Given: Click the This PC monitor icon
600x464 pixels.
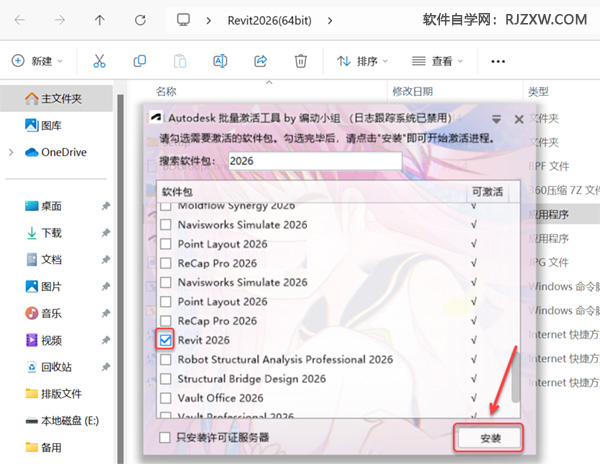Looking at the screenshot, I should (183, 20).
